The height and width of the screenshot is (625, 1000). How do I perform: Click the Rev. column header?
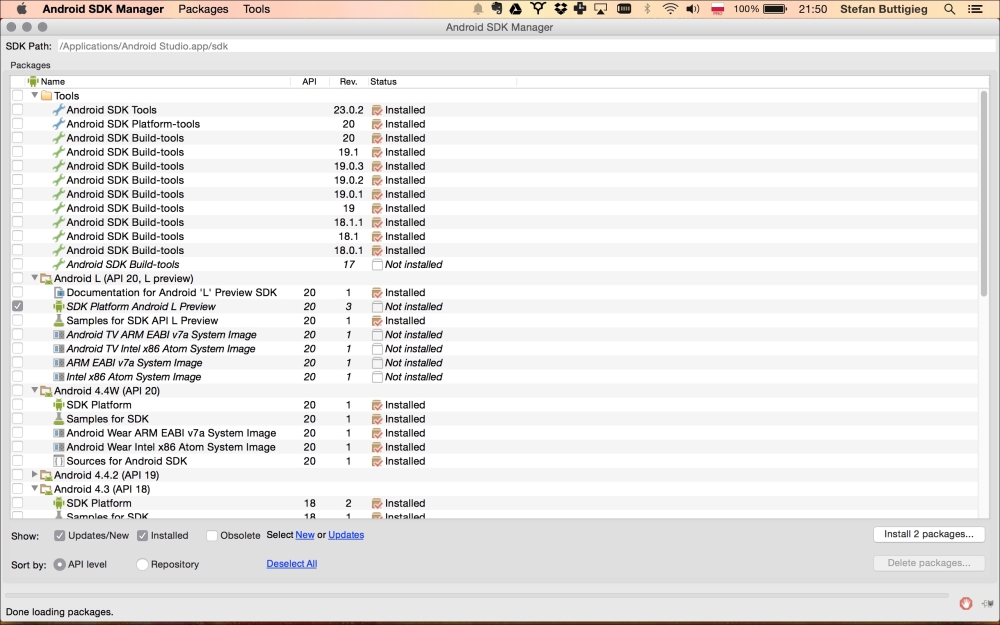coord(348,82)
